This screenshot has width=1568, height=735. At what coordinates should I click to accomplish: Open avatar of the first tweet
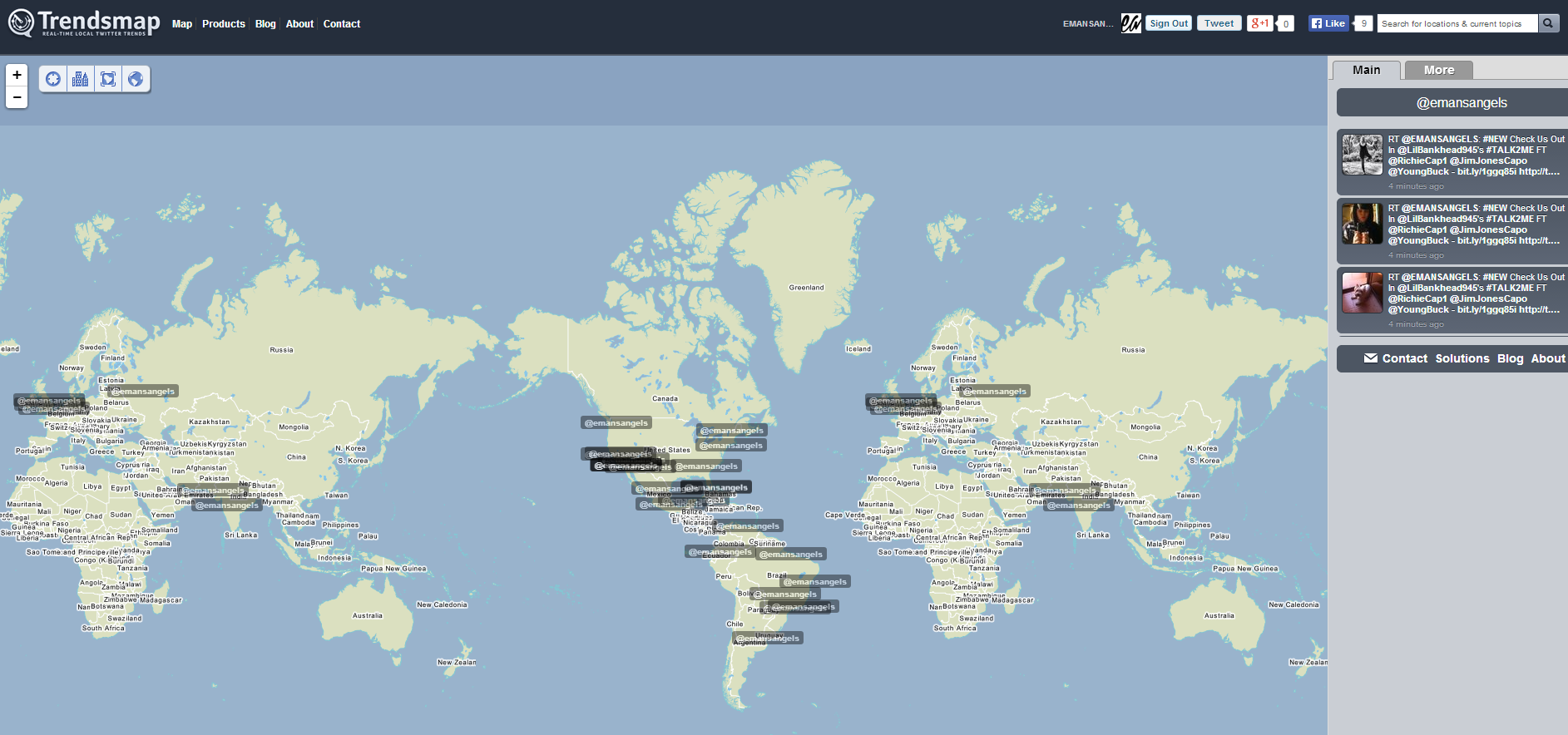1363,155
